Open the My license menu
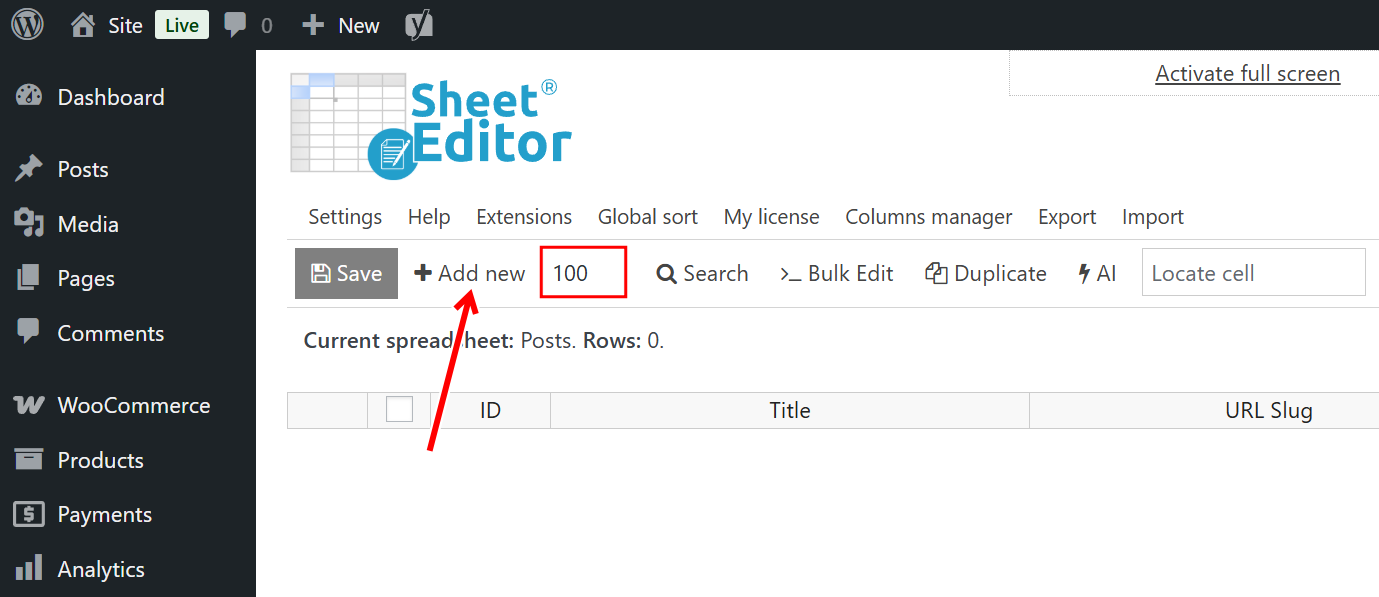The width and height of the screenshot is (1379, 597). pos(772,217)
